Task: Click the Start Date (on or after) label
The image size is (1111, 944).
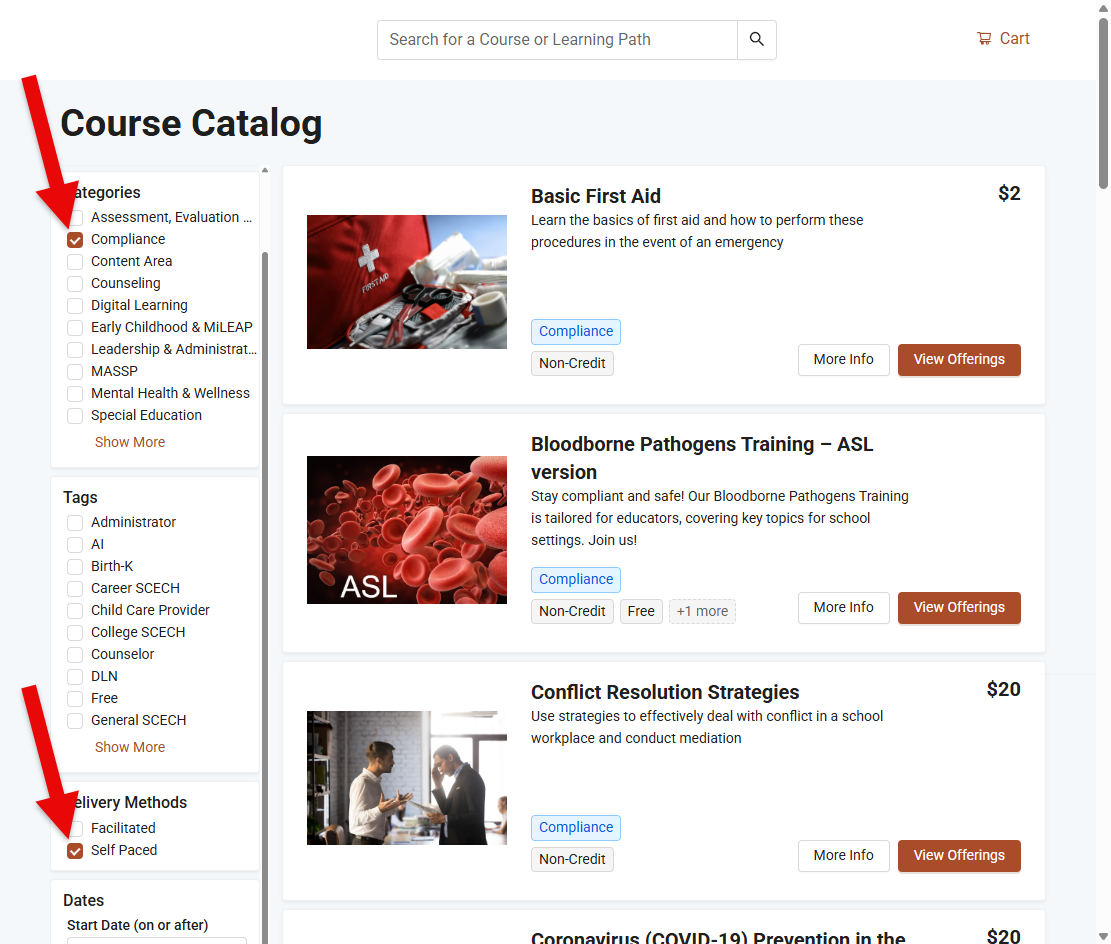Action: (x=137, y=925)
